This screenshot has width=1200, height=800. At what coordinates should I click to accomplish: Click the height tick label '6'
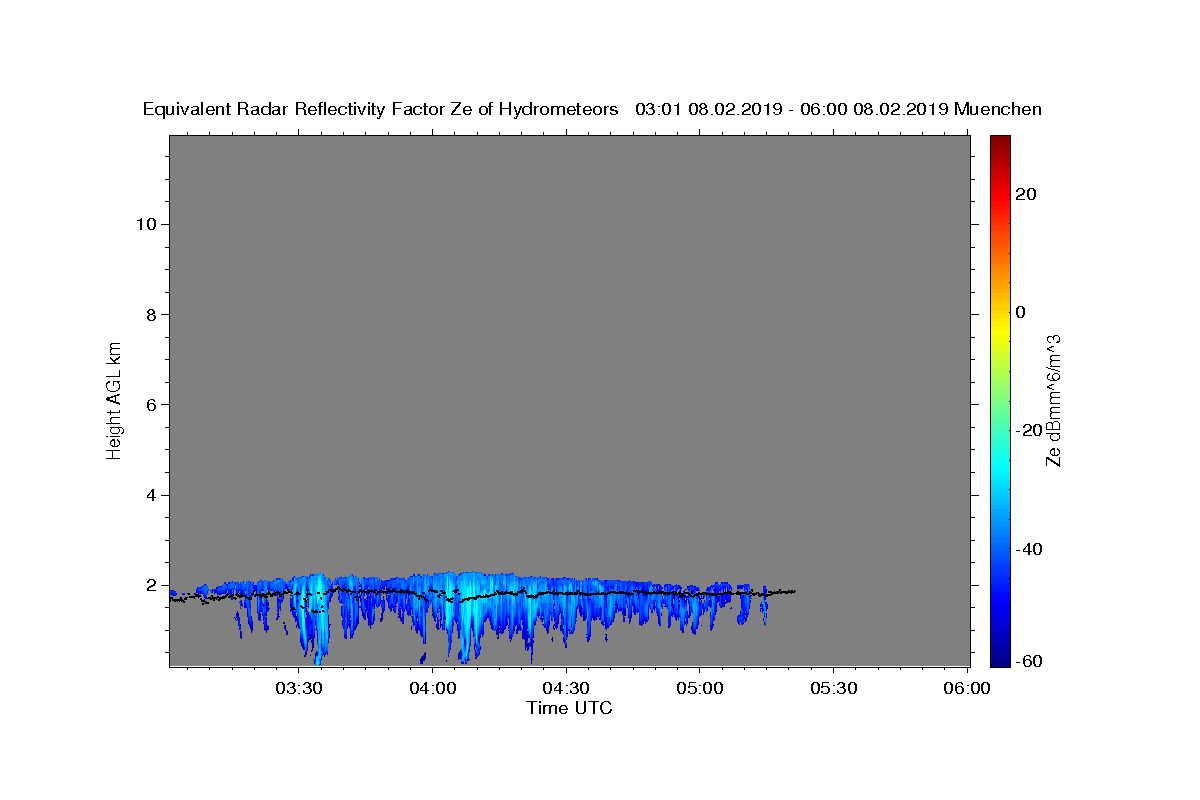[149, 404]
